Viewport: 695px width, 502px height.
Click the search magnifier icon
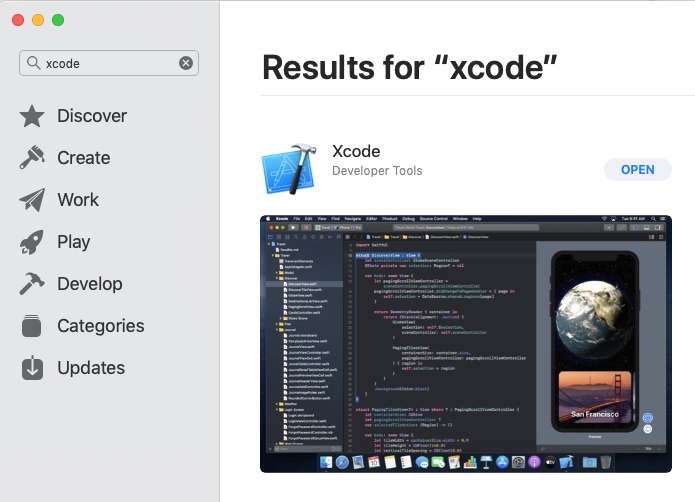[33, 62]
